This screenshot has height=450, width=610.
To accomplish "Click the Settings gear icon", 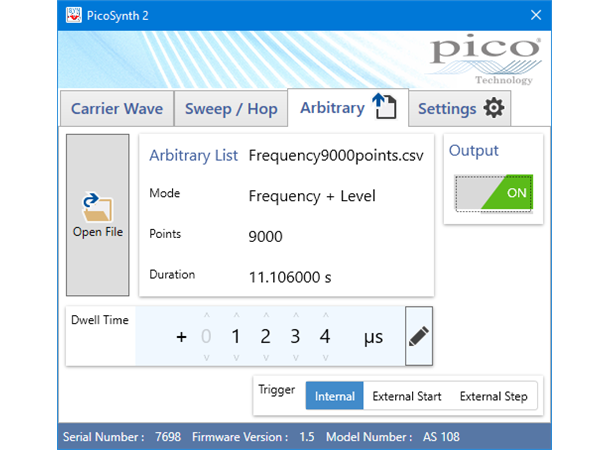I will click(x=494, y=108).
